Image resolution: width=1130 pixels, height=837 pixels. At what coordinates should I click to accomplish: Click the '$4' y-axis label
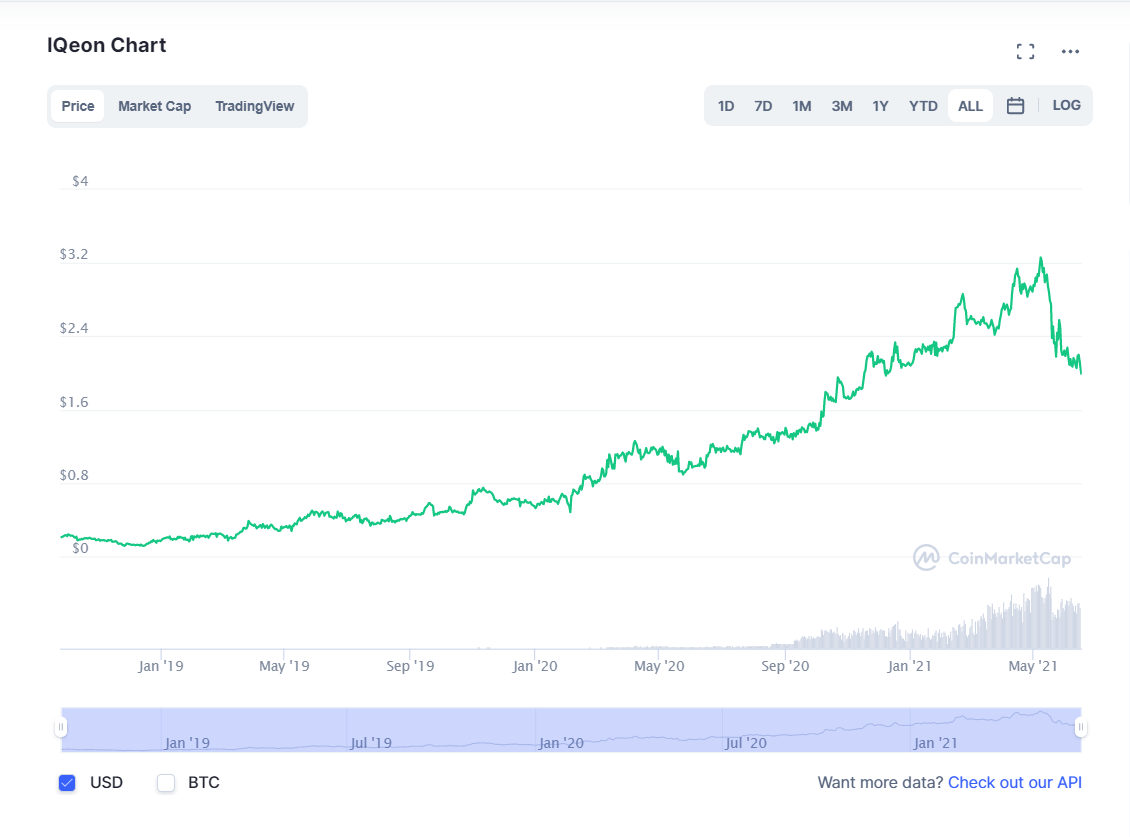80,181
